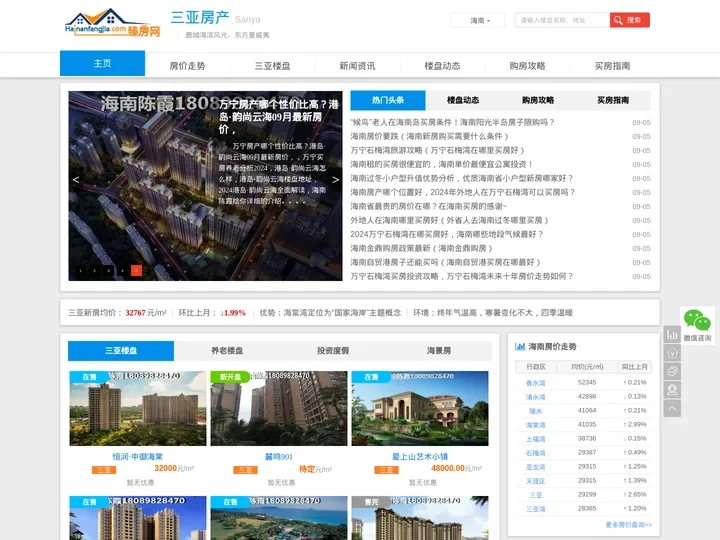Click the 臻房网 house logo
The image size is (720, 540).
[x=113, y=22]
